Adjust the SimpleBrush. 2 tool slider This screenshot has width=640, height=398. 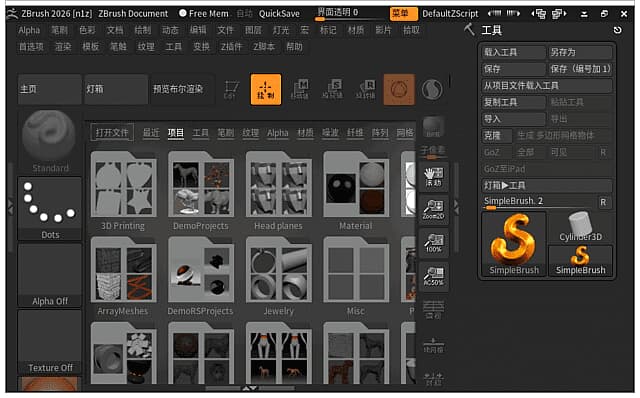tap(539, 202)
